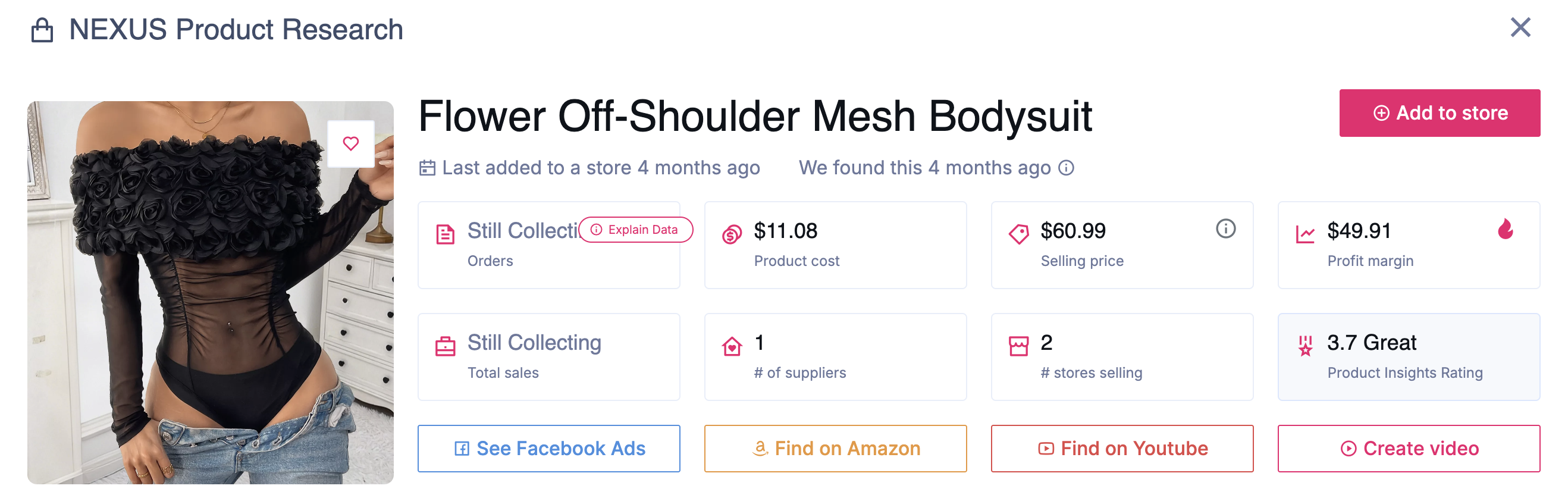Open Explain Data for Orders
The width and height of the screenshot is (1568, 495).
pyautogui.click(x=635, y=230)
